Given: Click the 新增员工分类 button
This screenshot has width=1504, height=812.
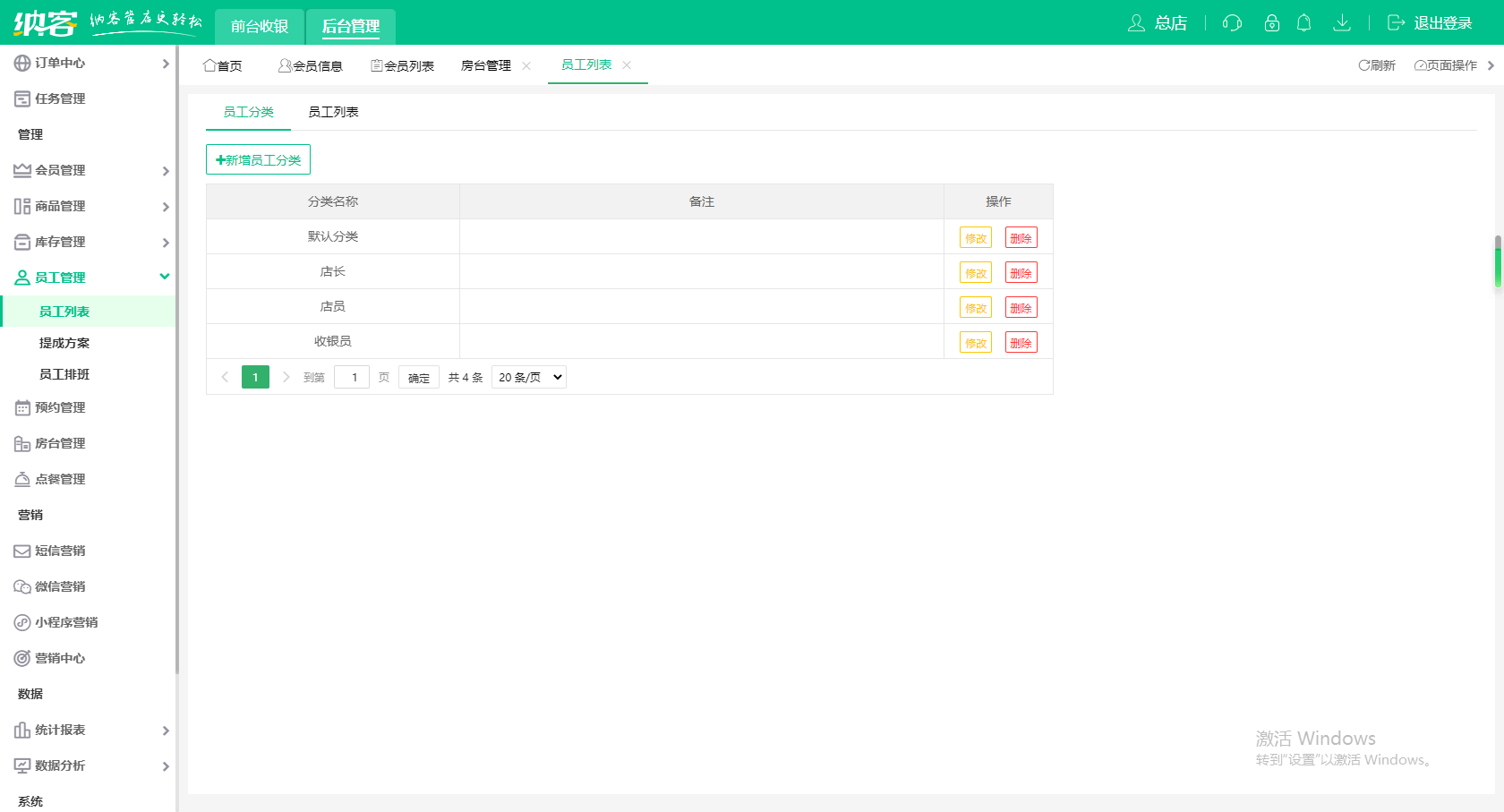Looking at the screenshot, I should pyautogui.click(x=258, y=159).
